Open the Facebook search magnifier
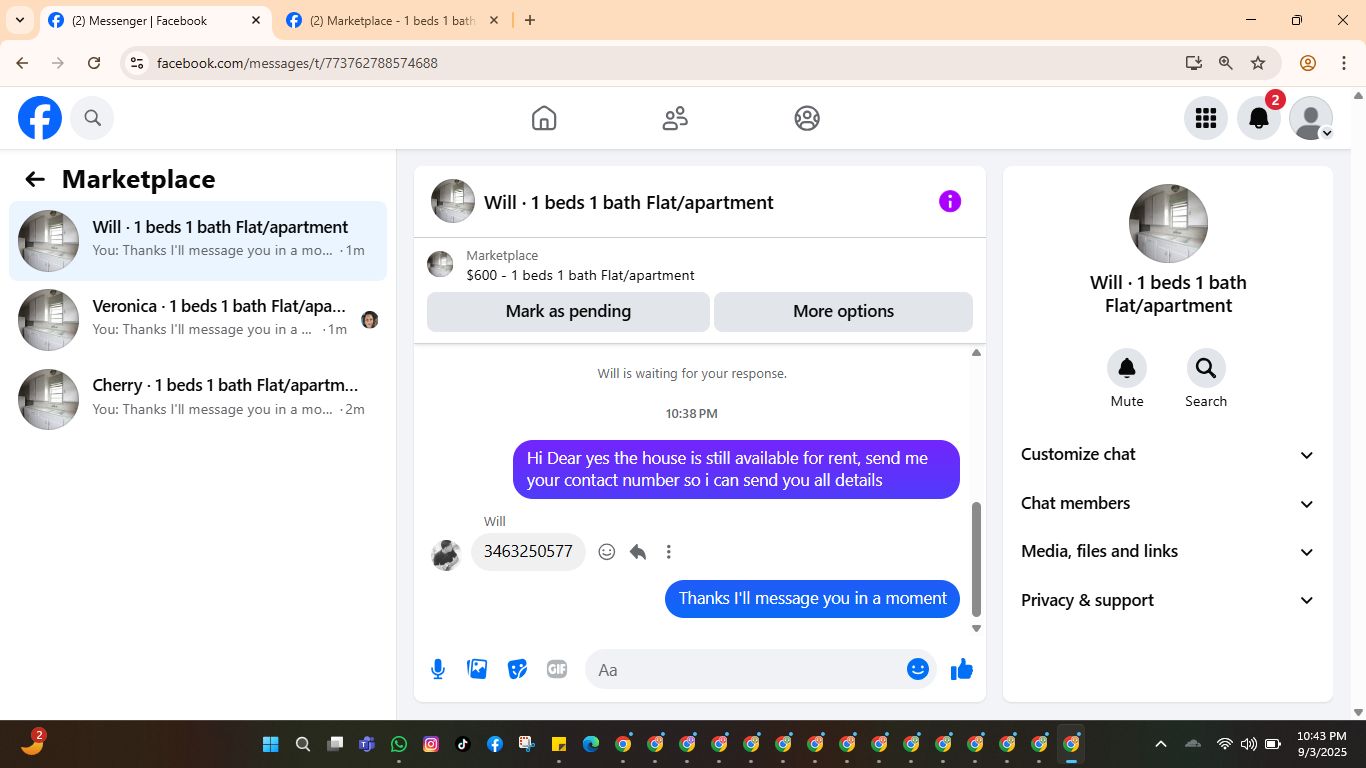The width and height of the screenshot is (1366, 768). 93,118
